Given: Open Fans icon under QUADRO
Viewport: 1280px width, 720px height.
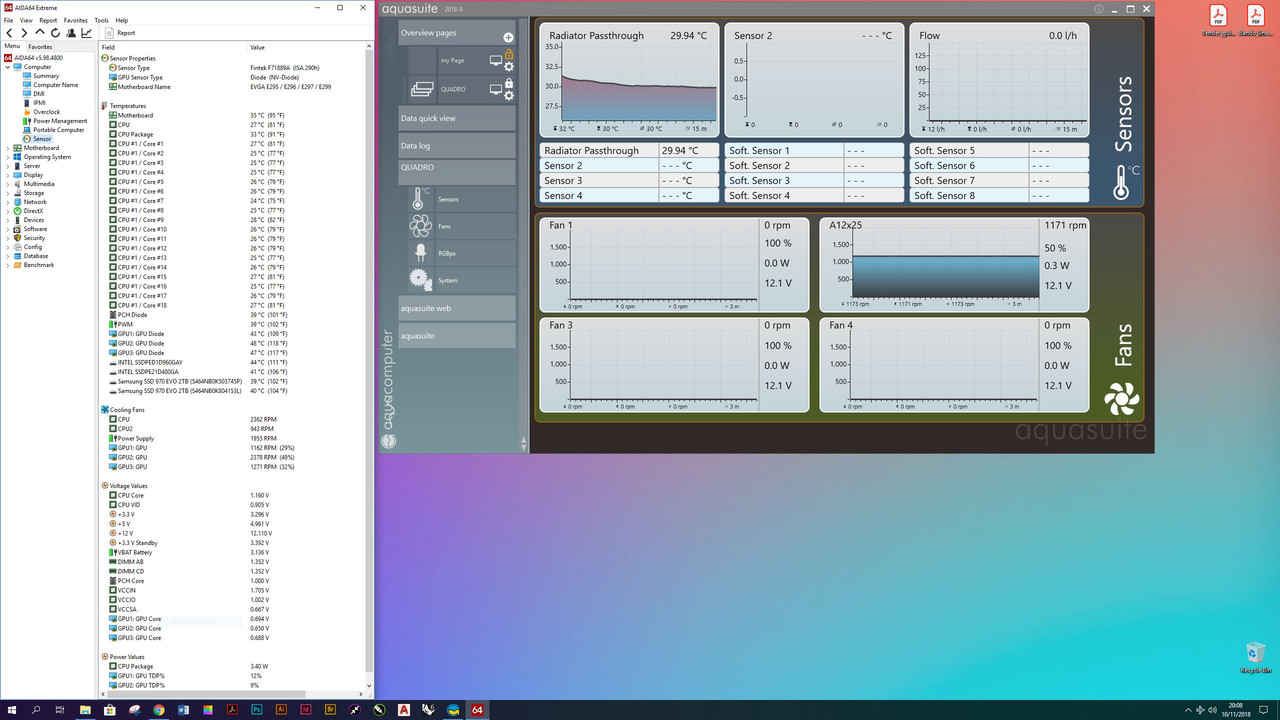Looking at the screenshot, I should (x=420, y=226).
